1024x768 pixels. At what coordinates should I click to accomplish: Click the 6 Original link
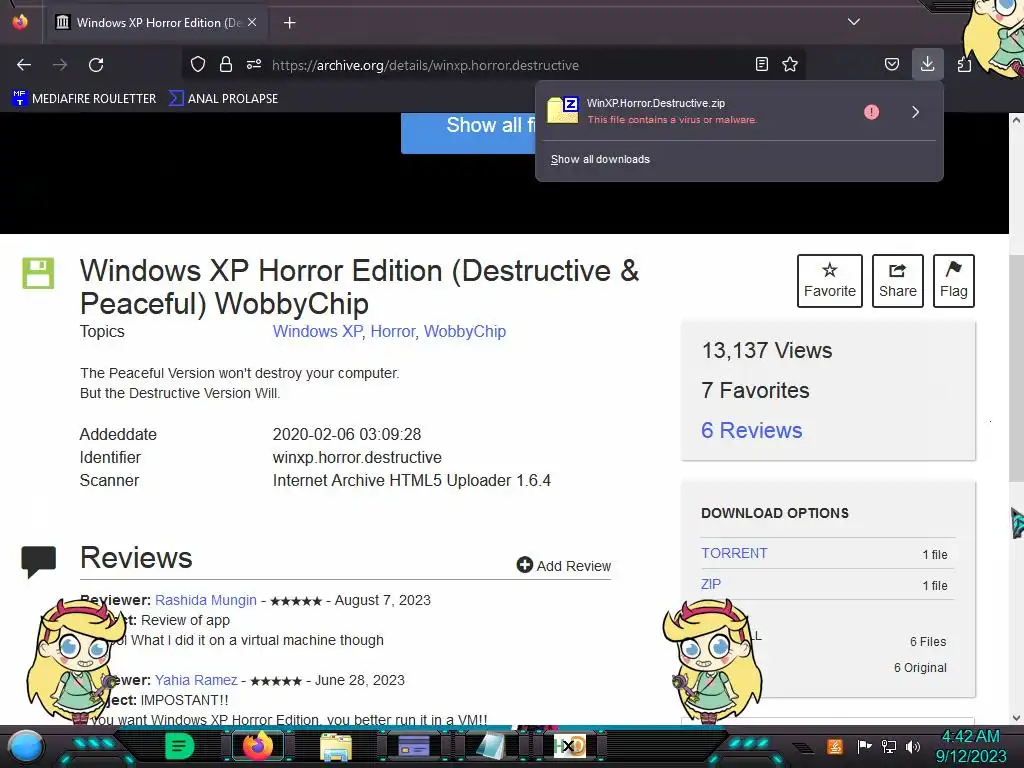click(x=920, y=667)
